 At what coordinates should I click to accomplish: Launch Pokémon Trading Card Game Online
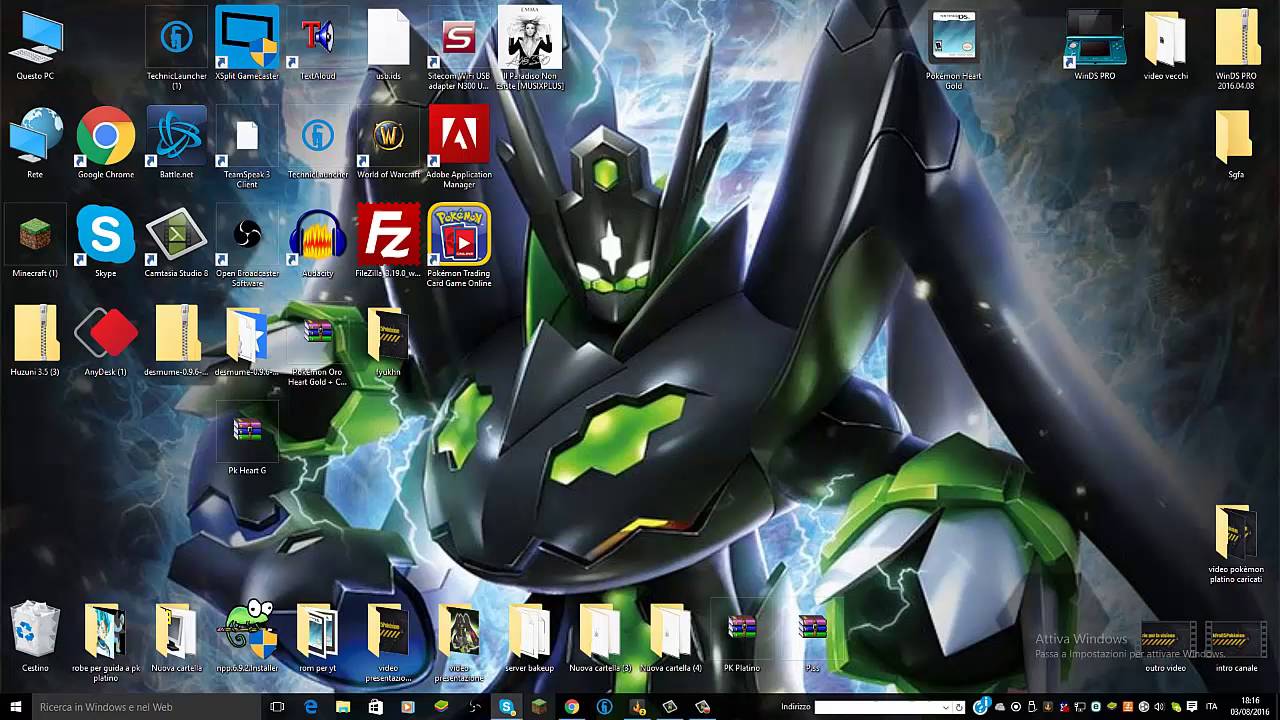(459, 246)
